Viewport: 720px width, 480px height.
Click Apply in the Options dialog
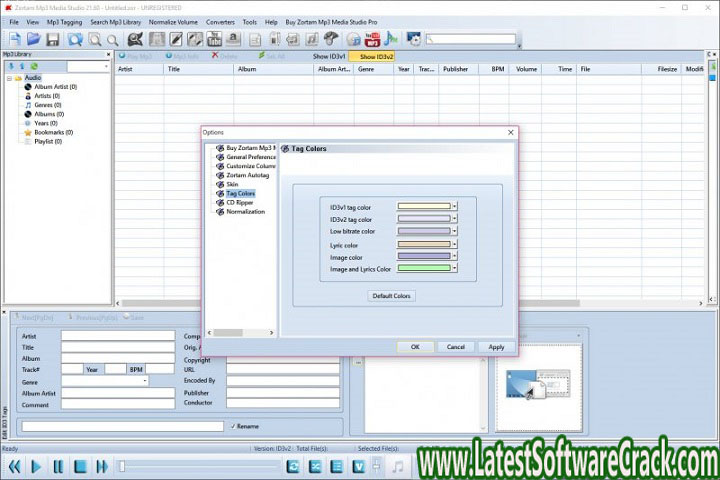pyautogui.click(x=496, y=347)
